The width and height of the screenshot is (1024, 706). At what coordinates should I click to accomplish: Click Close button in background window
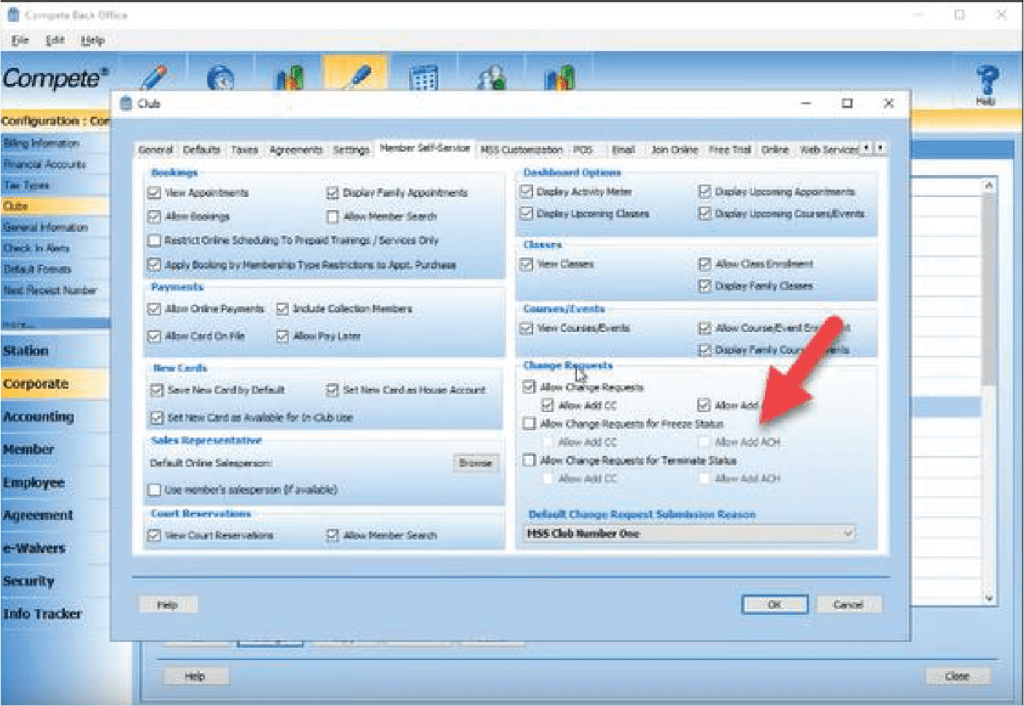[957, 676]
